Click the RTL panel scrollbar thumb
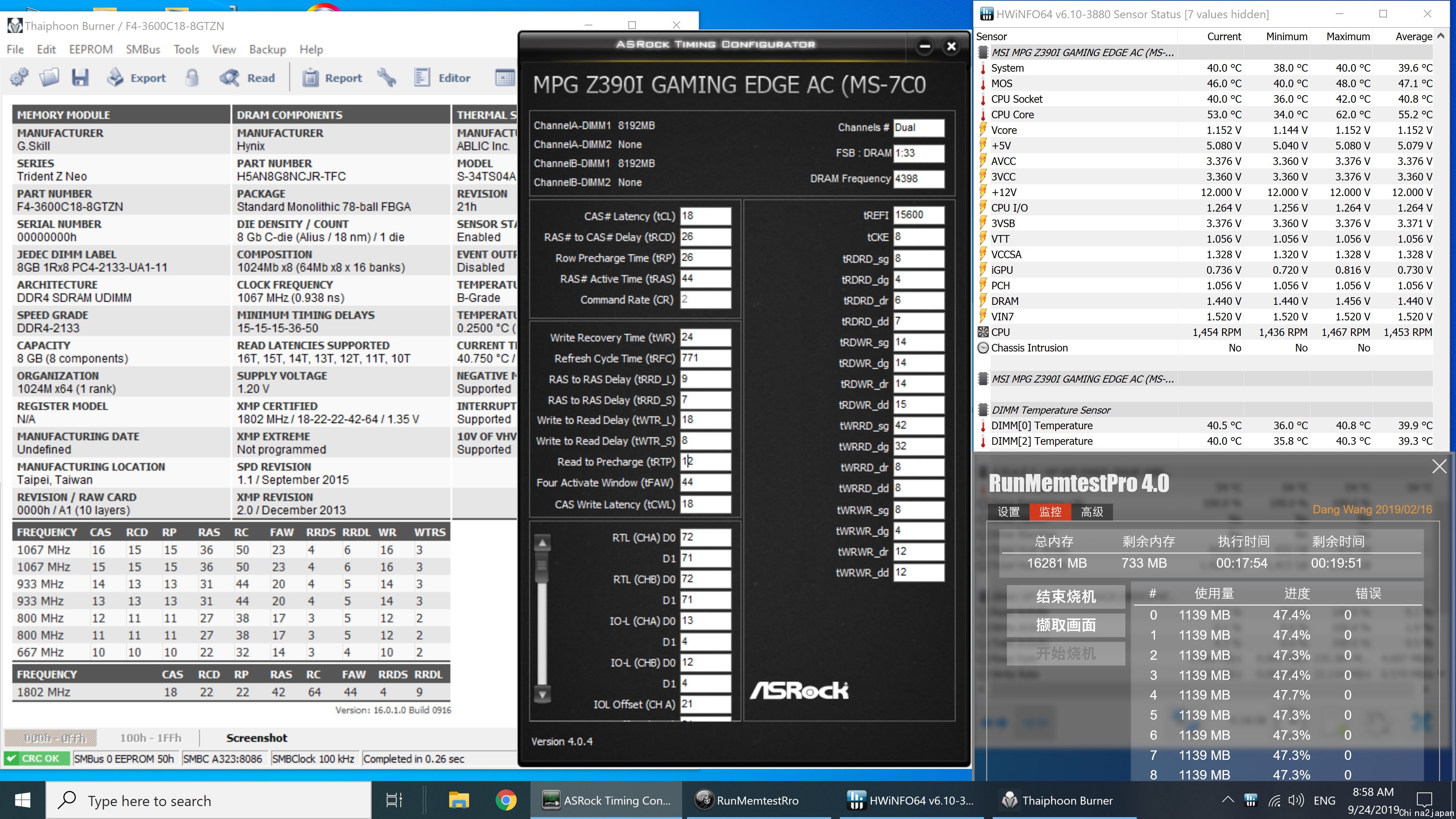 tap(542, 566)
